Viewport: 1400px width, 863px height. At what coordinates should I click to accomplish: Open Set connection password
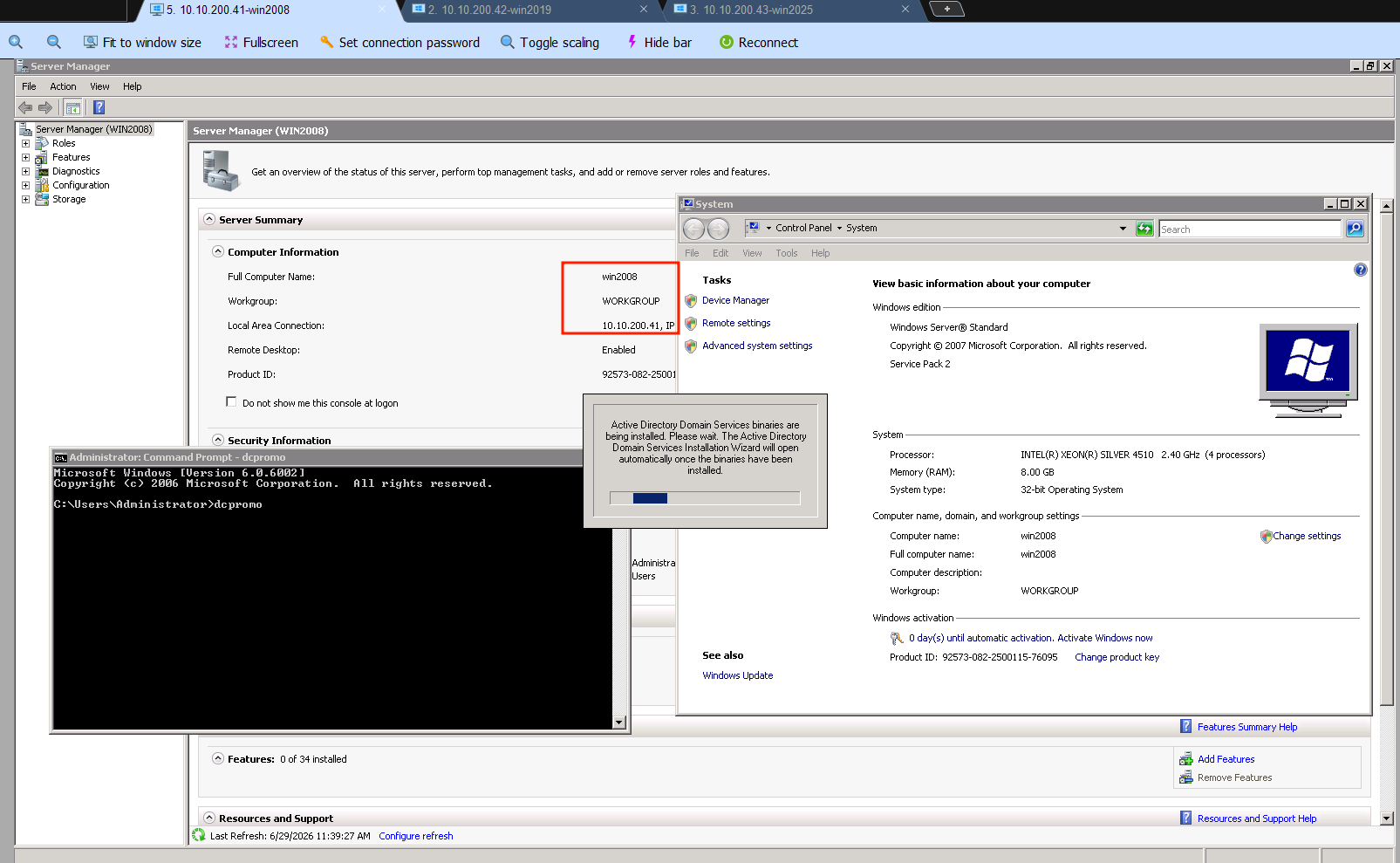pos(400,42)
